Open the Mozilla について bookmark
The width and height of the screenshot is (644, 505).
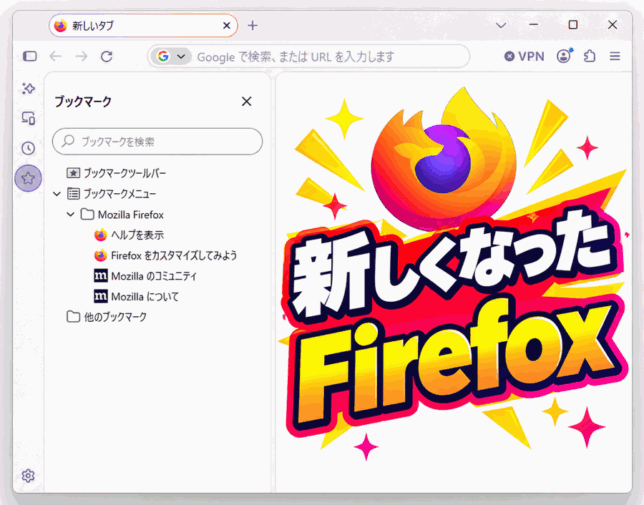[x=137, y=296]
